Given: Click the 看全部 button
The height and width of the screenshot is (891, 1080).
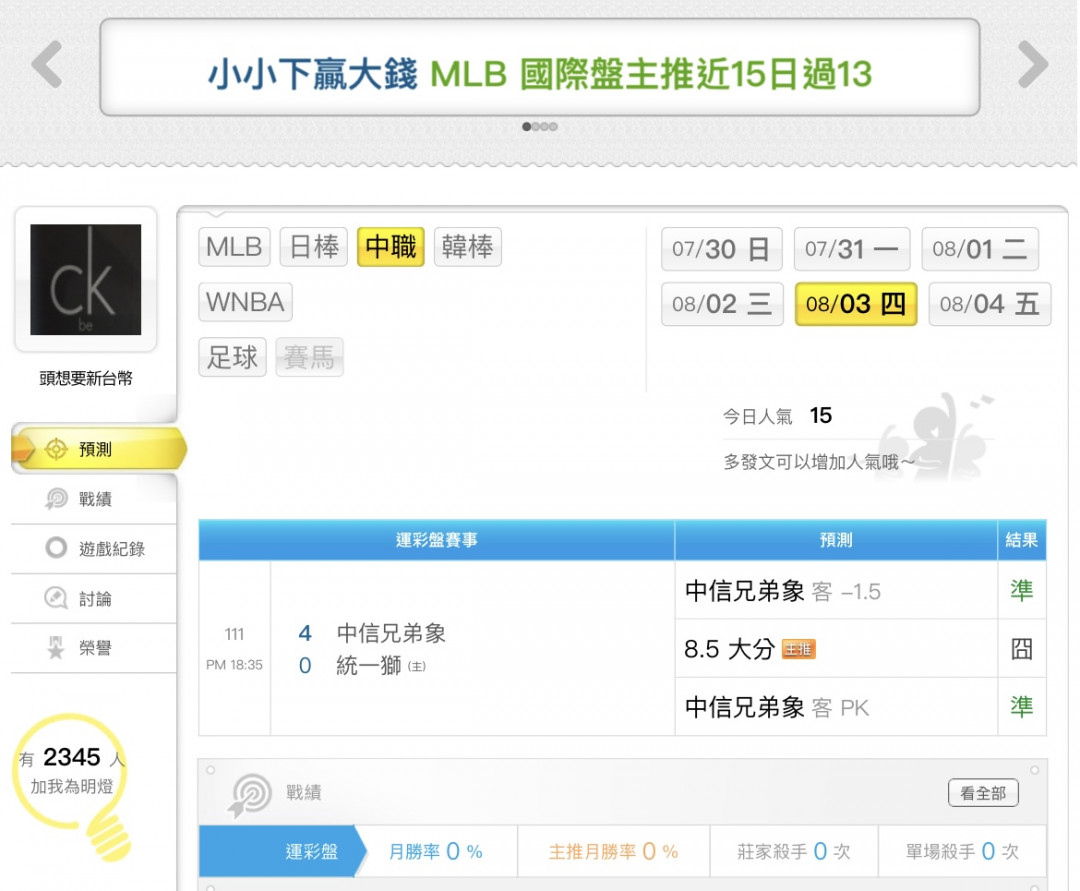Looking at the screenshot, I should tap(984, 793).
